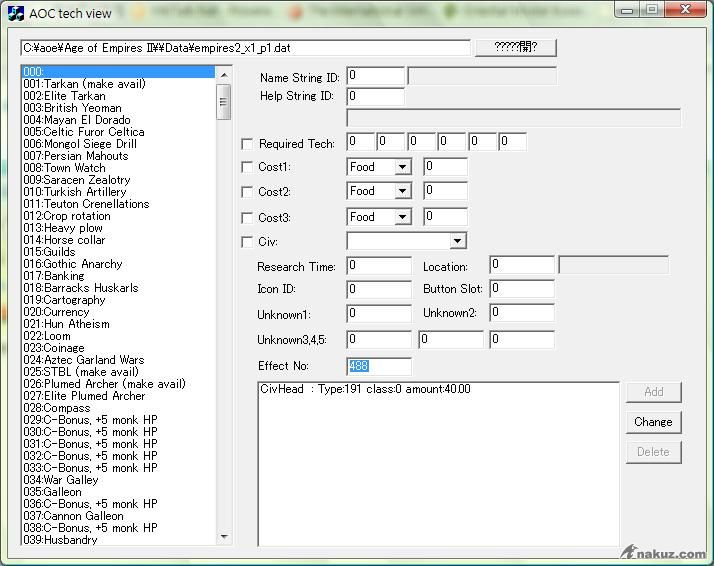This screenshot has height=566, width=714.
Task: Open the Cost2 resource dropdown
Action: coord(402,191)
